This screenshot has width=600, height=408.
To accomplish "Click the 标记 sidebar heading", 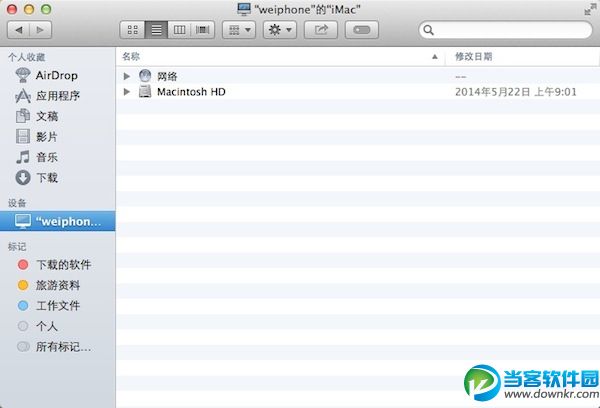I will click(x=17, y=246).
